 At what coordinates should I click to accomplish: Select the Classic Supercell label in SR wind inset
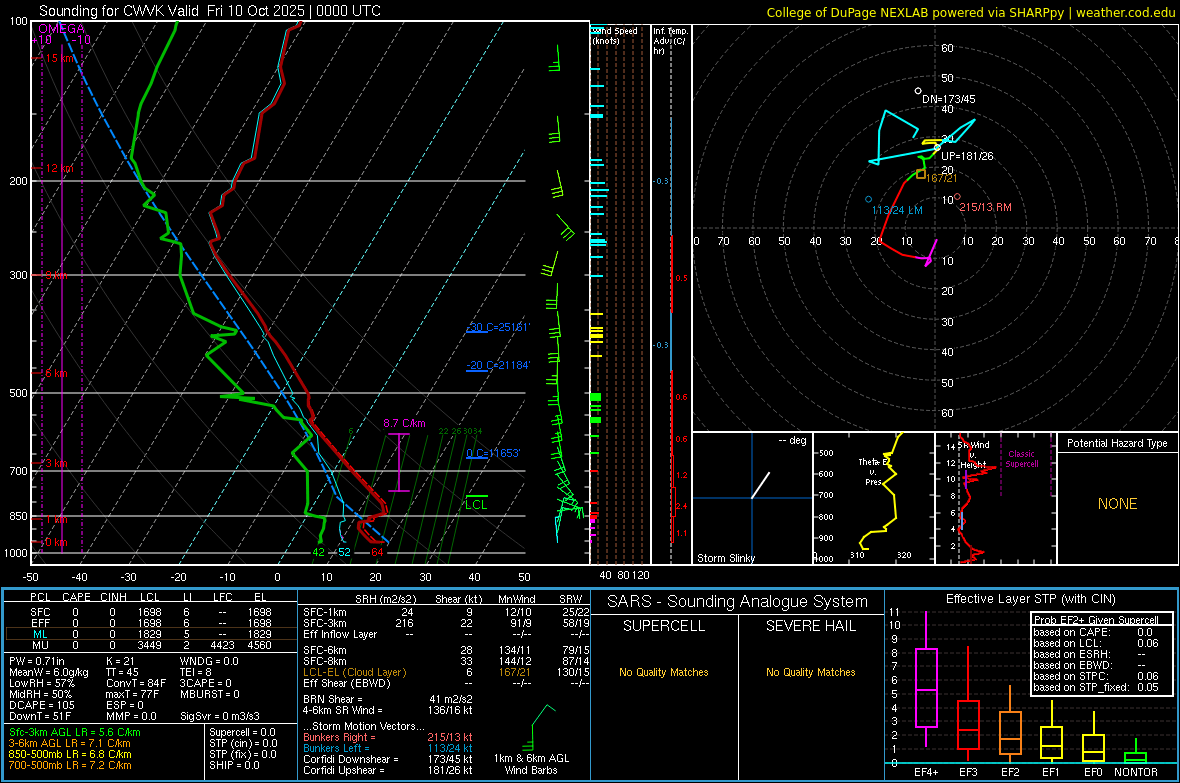[x=1021, y=459]
